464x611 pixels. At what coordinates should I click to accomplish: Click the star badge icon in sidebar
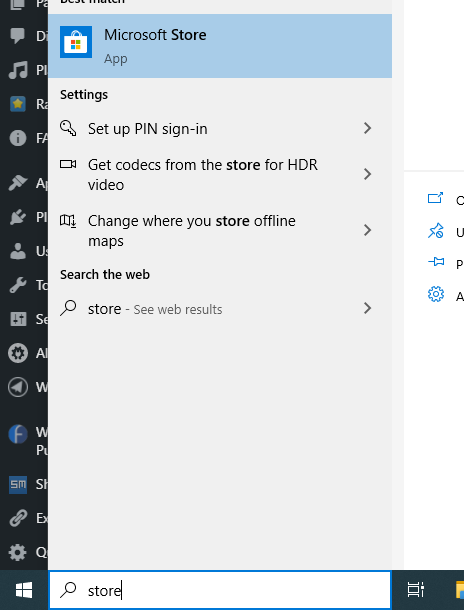pos(18,104)
